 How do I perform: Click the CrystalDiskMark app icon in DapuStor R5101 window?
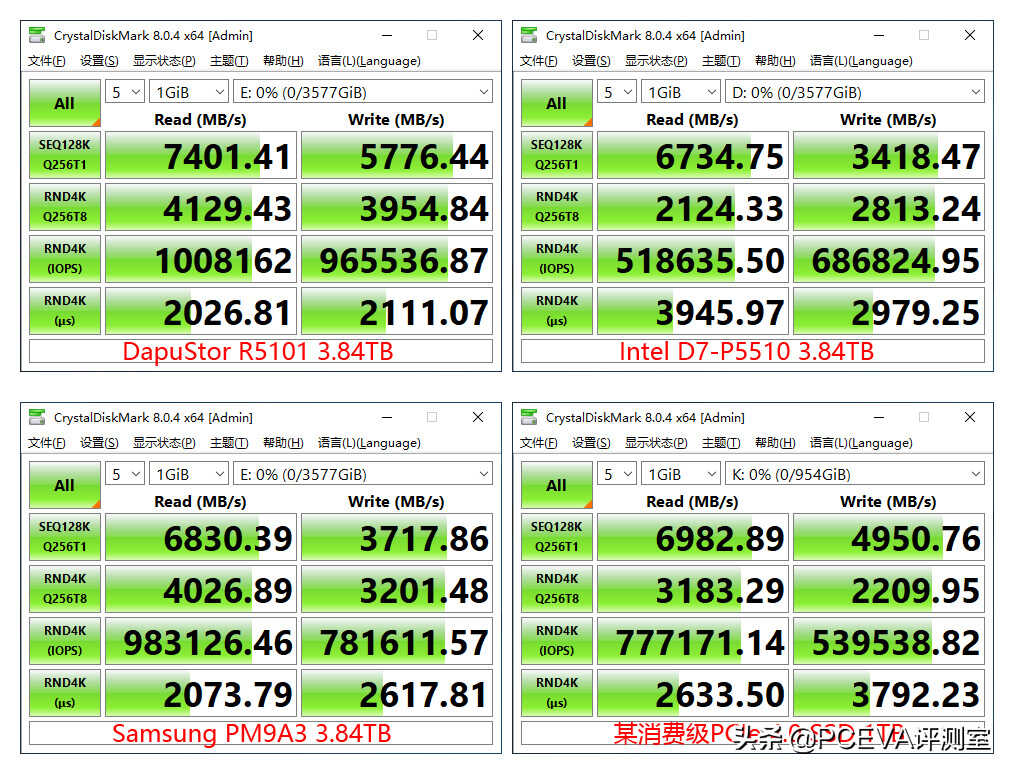click(38, 35)
